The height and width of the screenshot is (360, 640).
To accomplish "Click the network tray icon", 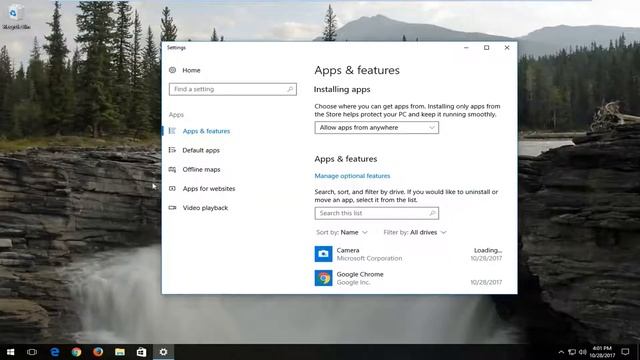I will 572,352.
